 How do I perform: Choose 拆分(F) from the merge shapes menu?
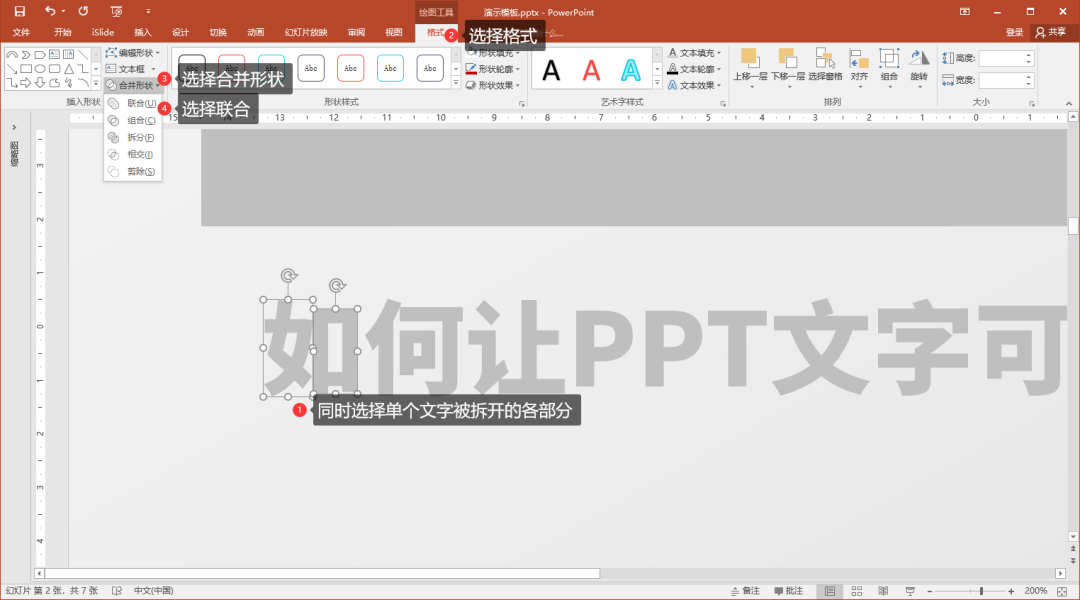133,137
